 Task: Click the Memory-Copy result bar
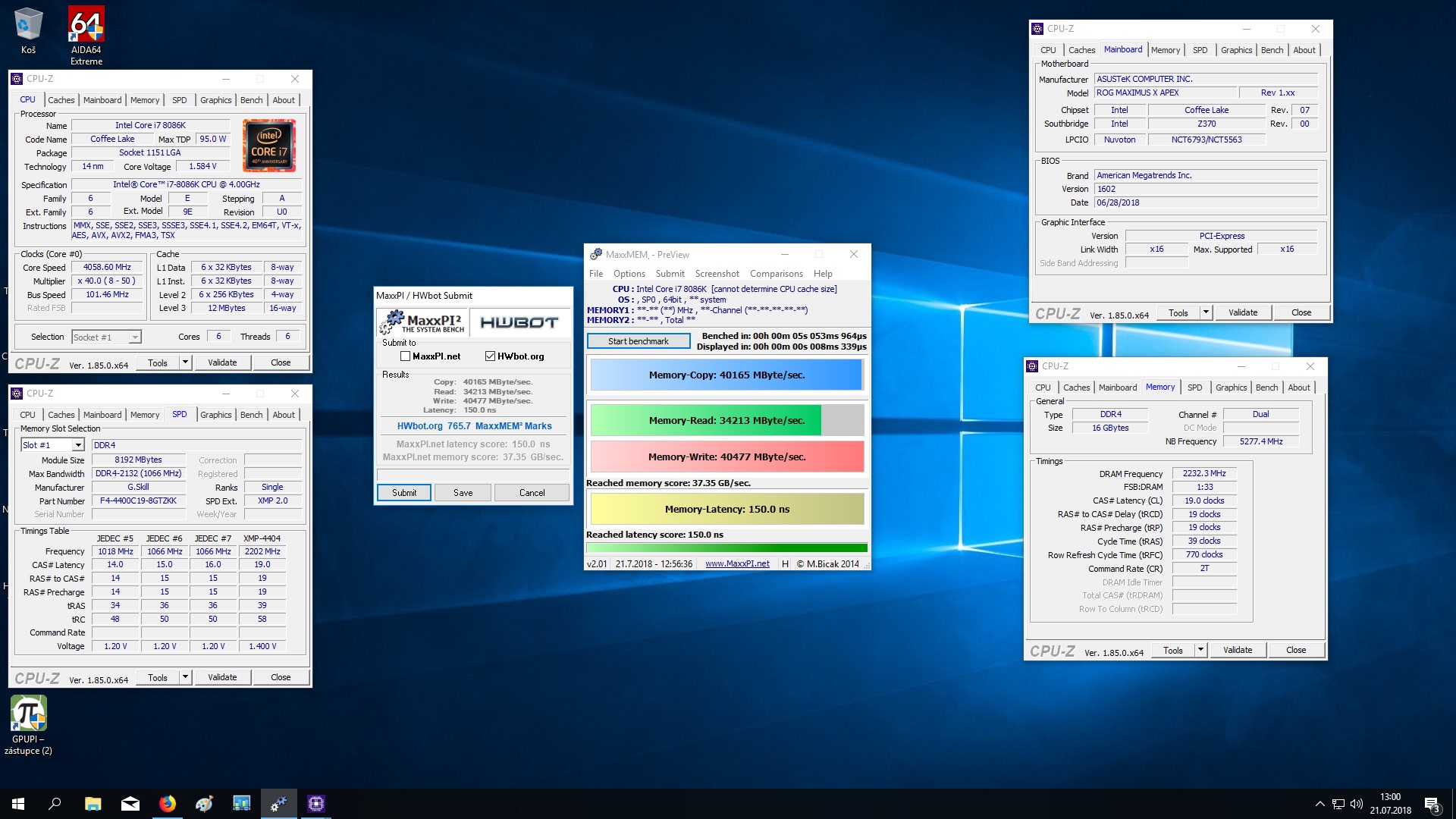[726, 375]
